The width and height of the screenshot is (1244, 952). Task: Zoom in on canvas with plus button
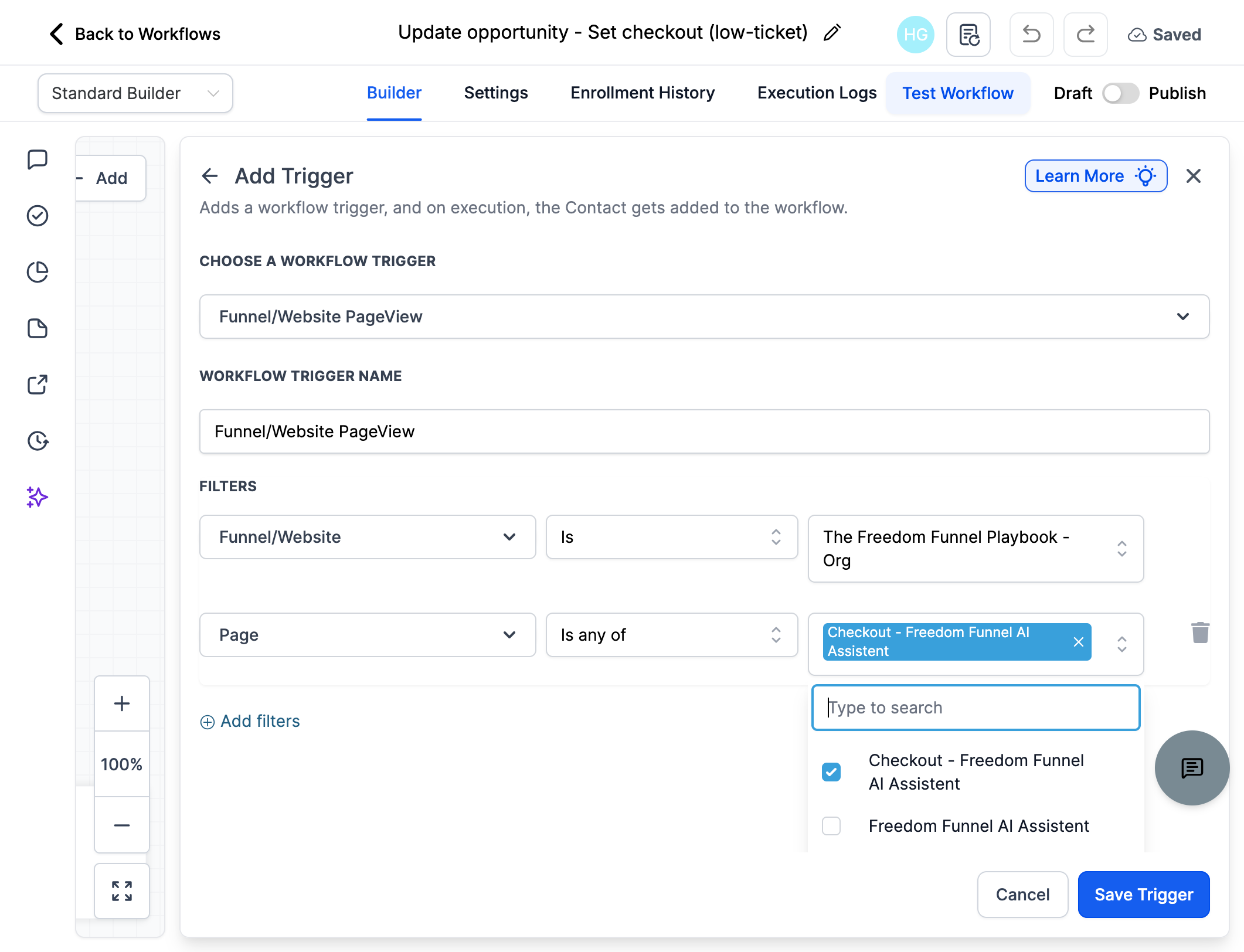point(122,703)
